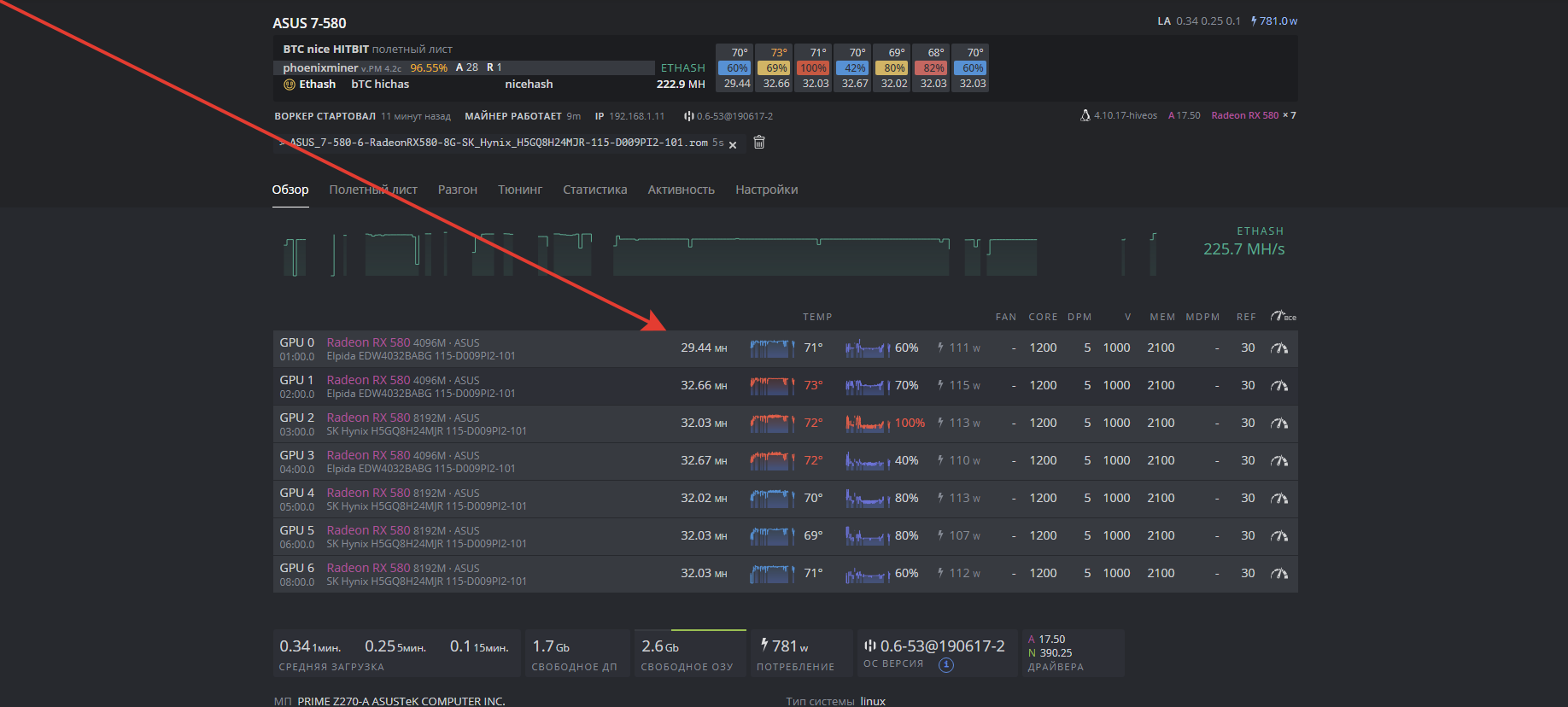This screenshot has width=1568, height=707.
Task: Open the Активность tab
Action: 682,190
